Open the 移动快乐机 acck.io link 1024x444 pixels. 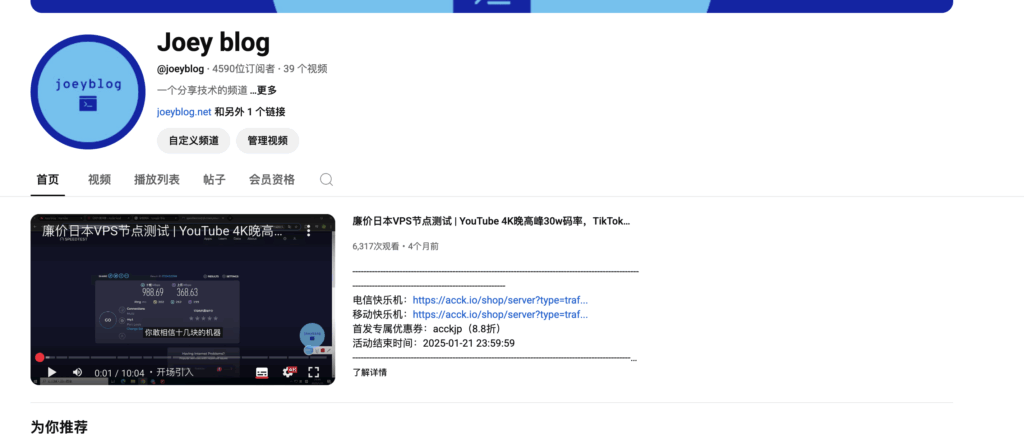(x=500, y=315)
